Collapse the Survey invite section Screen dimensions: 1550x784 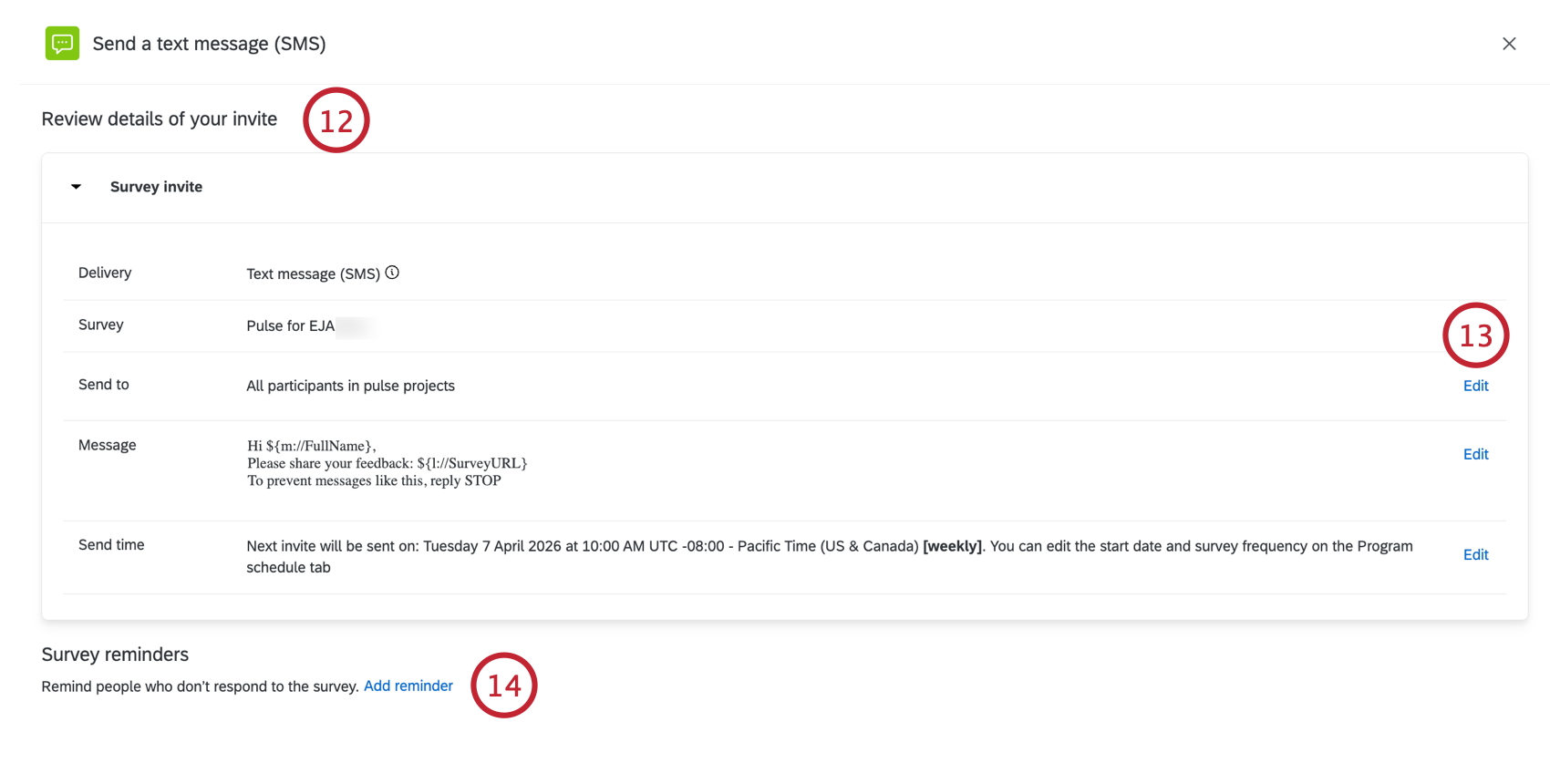(x=77, y=187)
